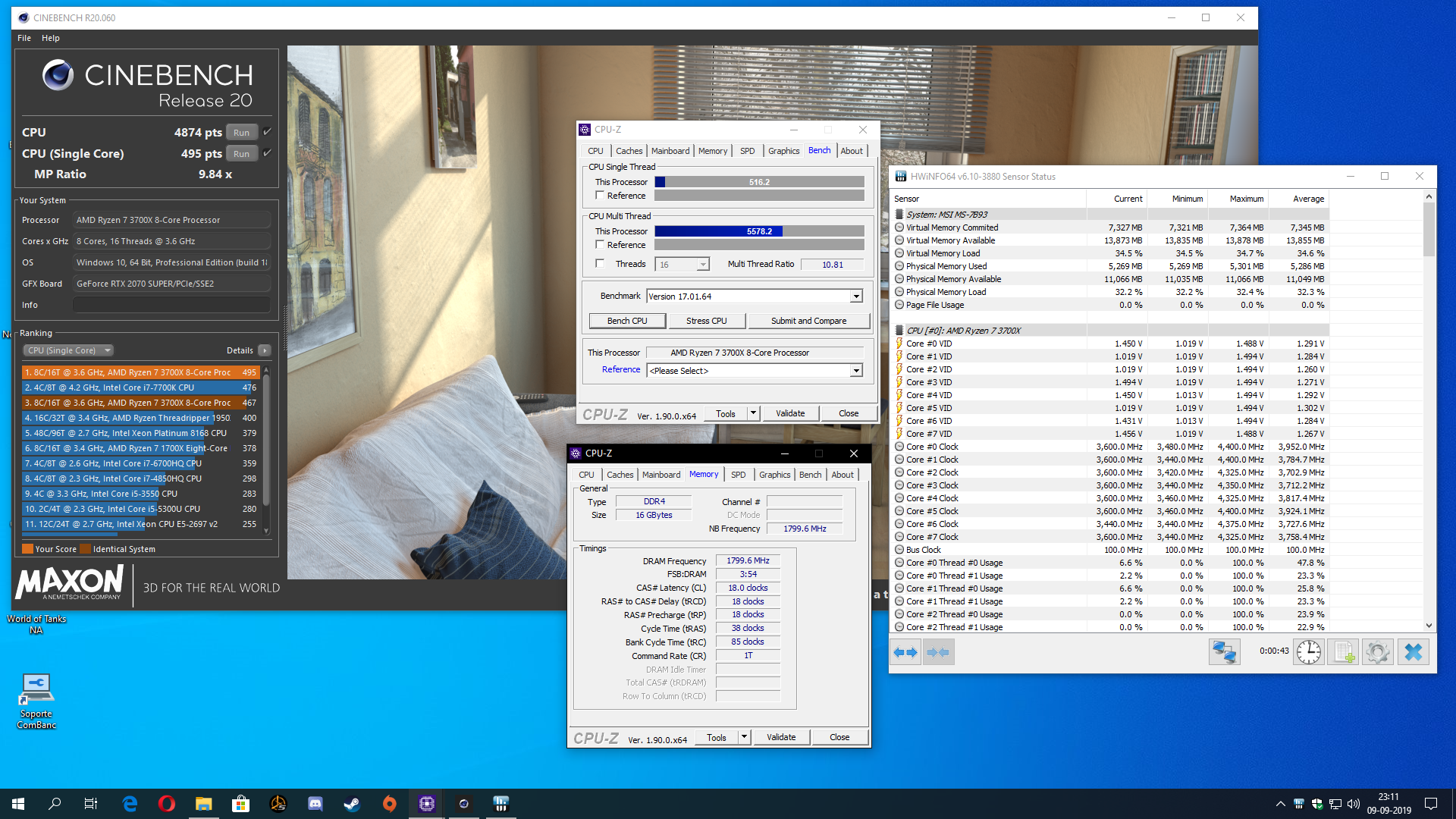Open Soporte ComBanc desktop shortcut
This screenshot has height=819, width=1456.
[36, 701]
